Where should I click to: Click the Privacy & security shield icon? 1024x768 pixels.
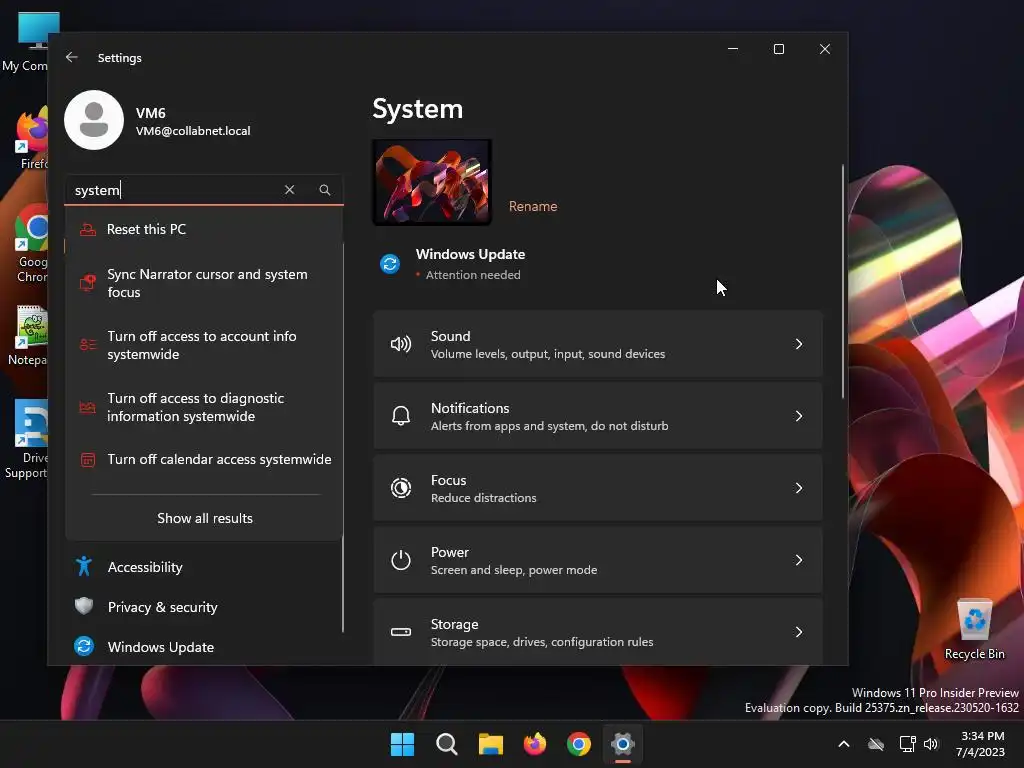pos(84,606)
